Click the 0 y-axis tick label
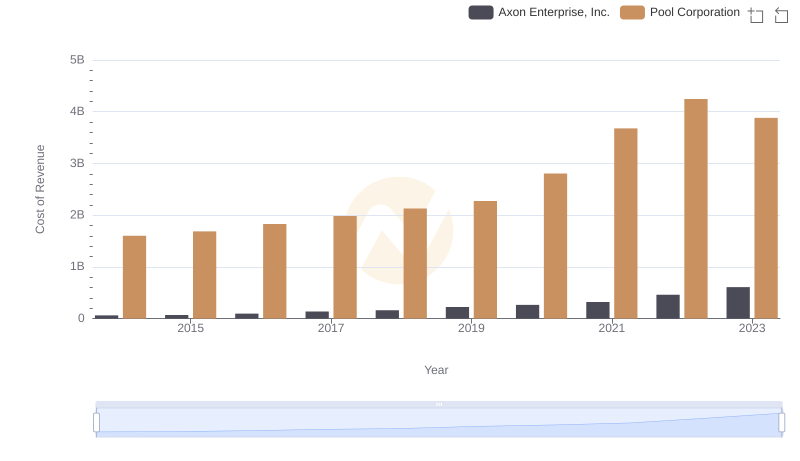The height and width of the screenshot is (461, 800). pyautogui.click(x=81, y=319)
